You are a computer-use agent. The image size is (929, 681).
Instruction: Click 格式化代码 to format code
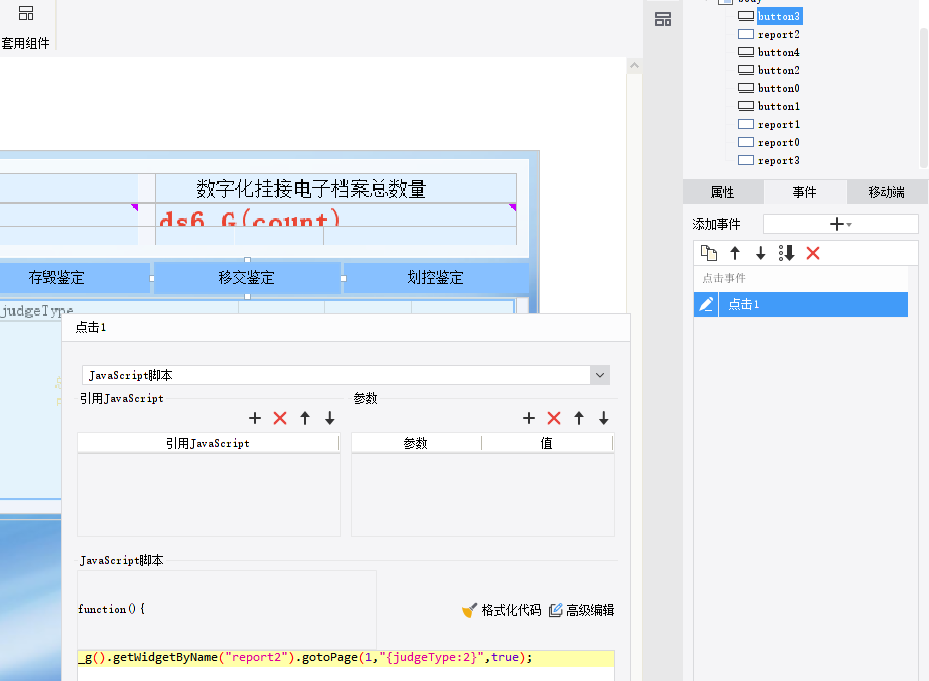[502, 610]
